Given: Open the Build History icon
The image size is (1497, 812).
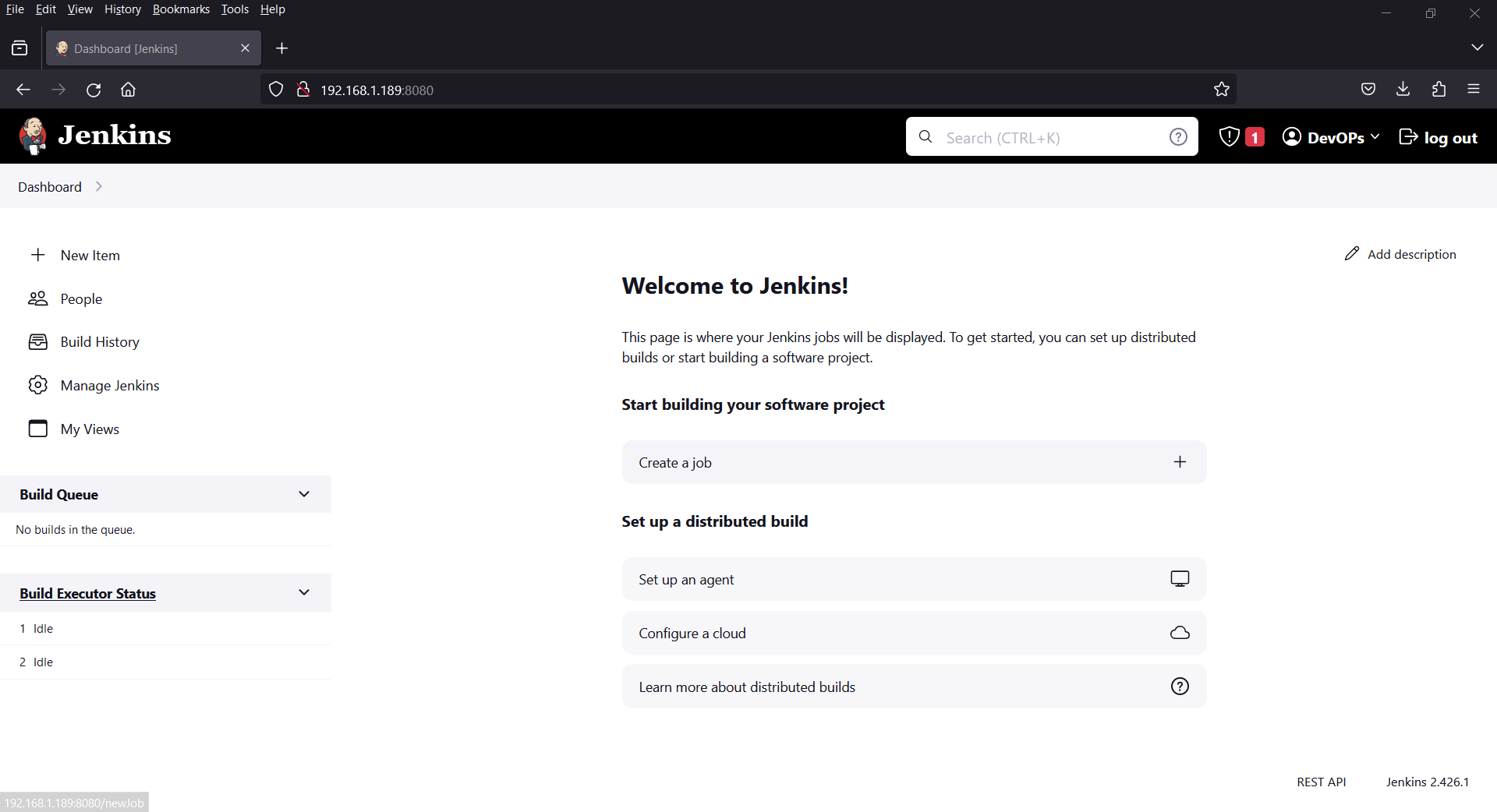Looking at the screenshot, I should (37, 342).
